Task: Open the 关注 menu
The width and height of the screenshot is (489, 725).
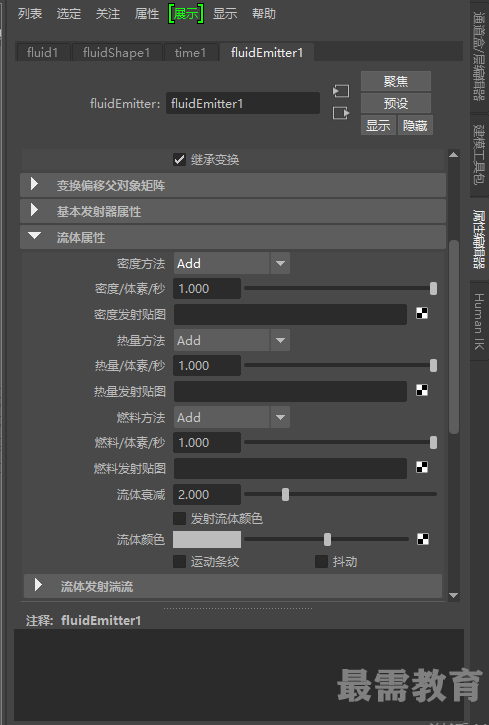Action: click(x=108, y=14)
